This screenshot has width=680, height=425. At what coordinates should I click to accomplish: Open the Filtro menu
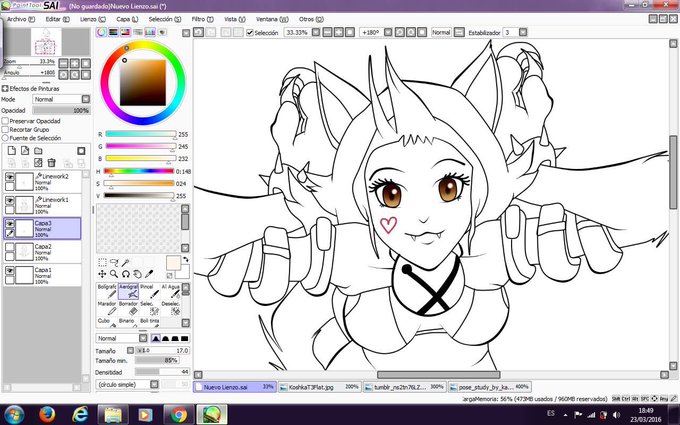[203, 19]
